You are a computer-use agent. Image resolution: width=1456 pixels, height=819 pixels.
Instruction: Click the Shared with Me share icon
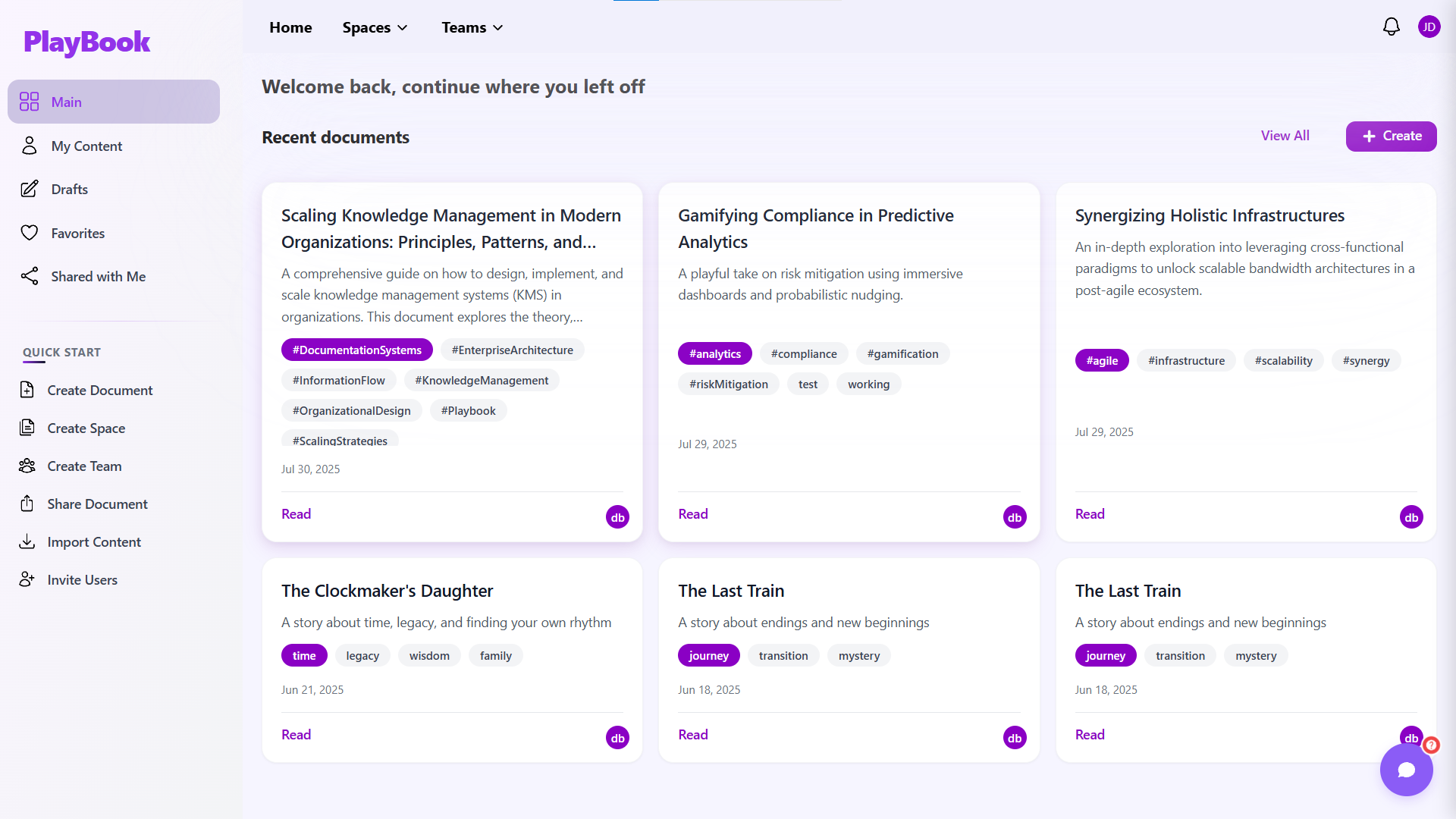30,277
